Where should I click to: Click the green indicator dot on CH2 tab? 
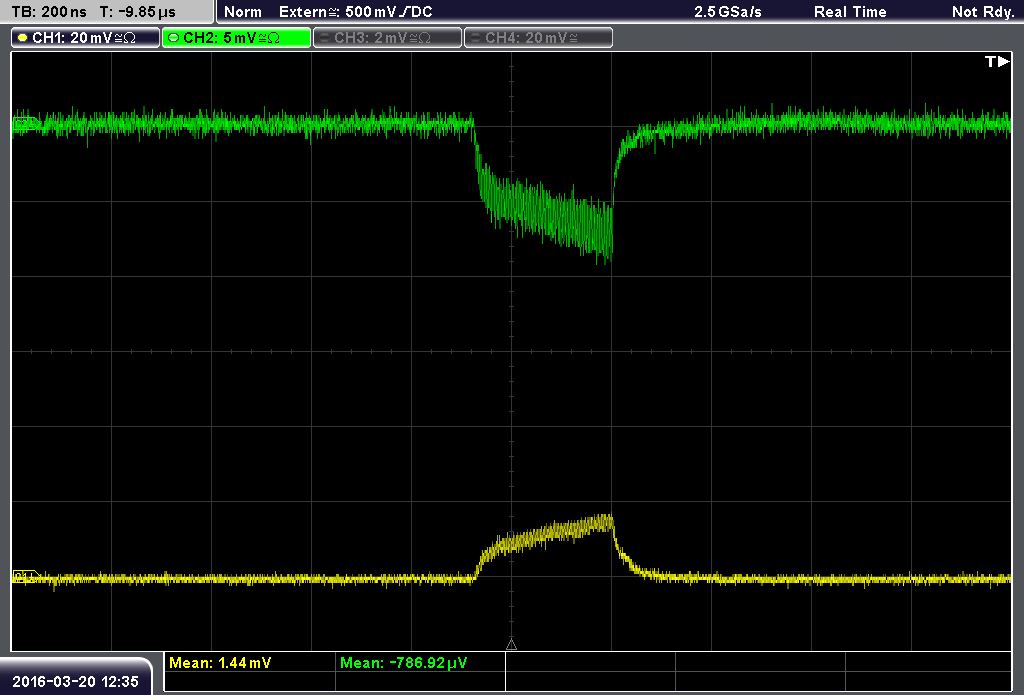click(174, 38)
